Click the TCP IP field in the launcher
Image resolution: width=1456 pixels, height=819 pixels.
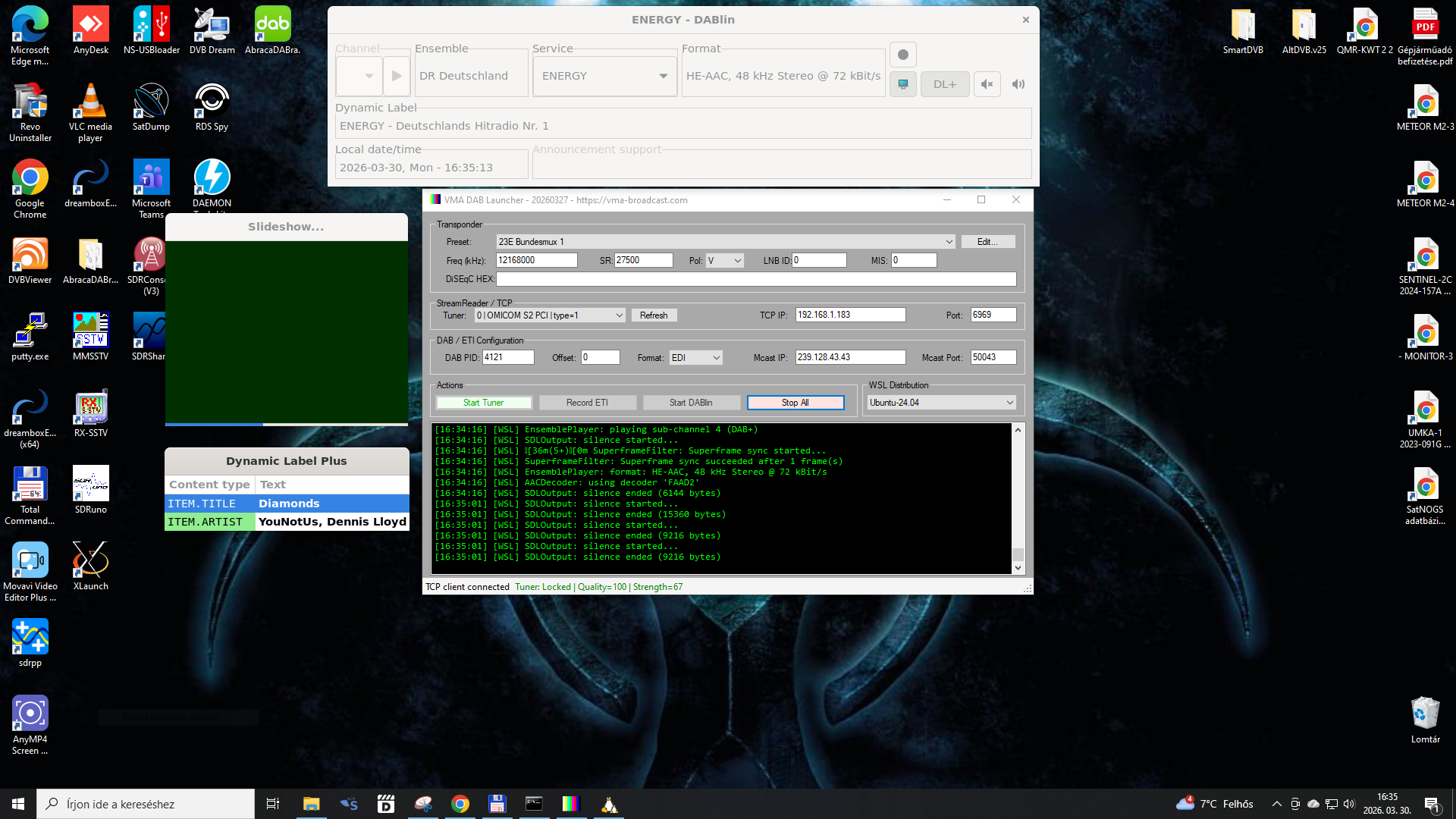850,315
